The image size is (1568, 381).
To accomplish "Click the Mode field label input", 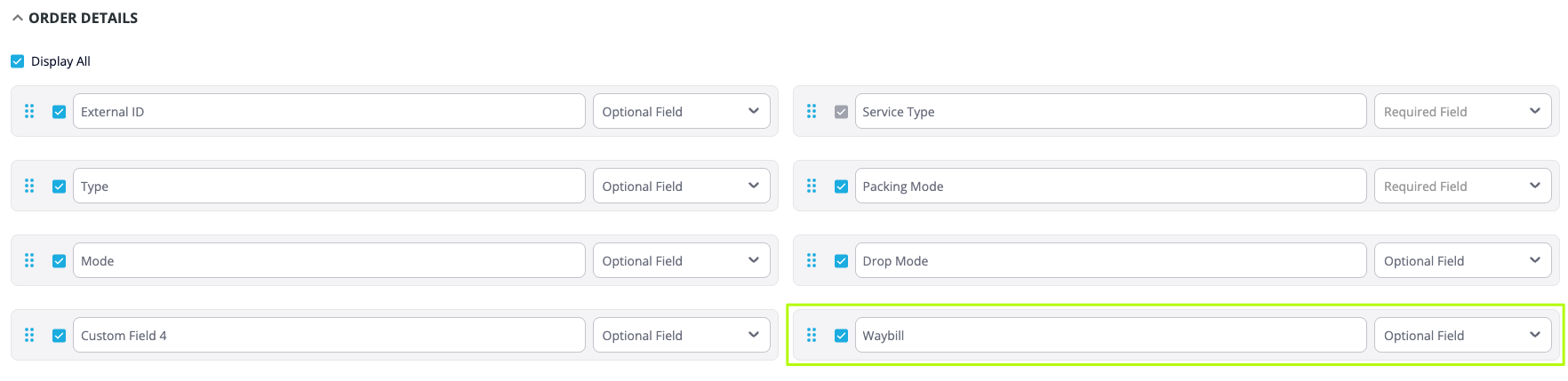I will (329, 261).
